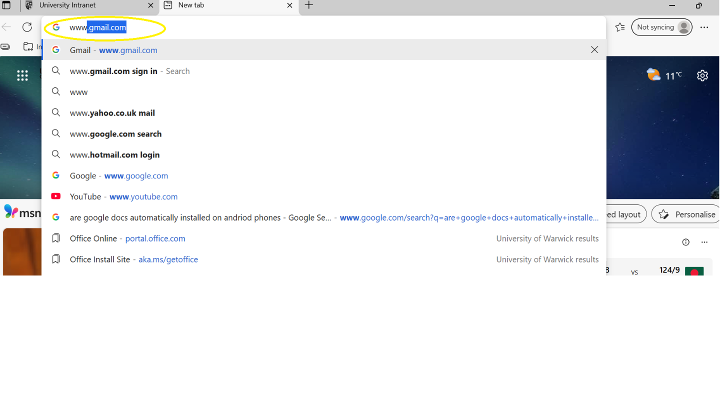Select the Gmail www.gmail.com suggestion

point(324,50)
